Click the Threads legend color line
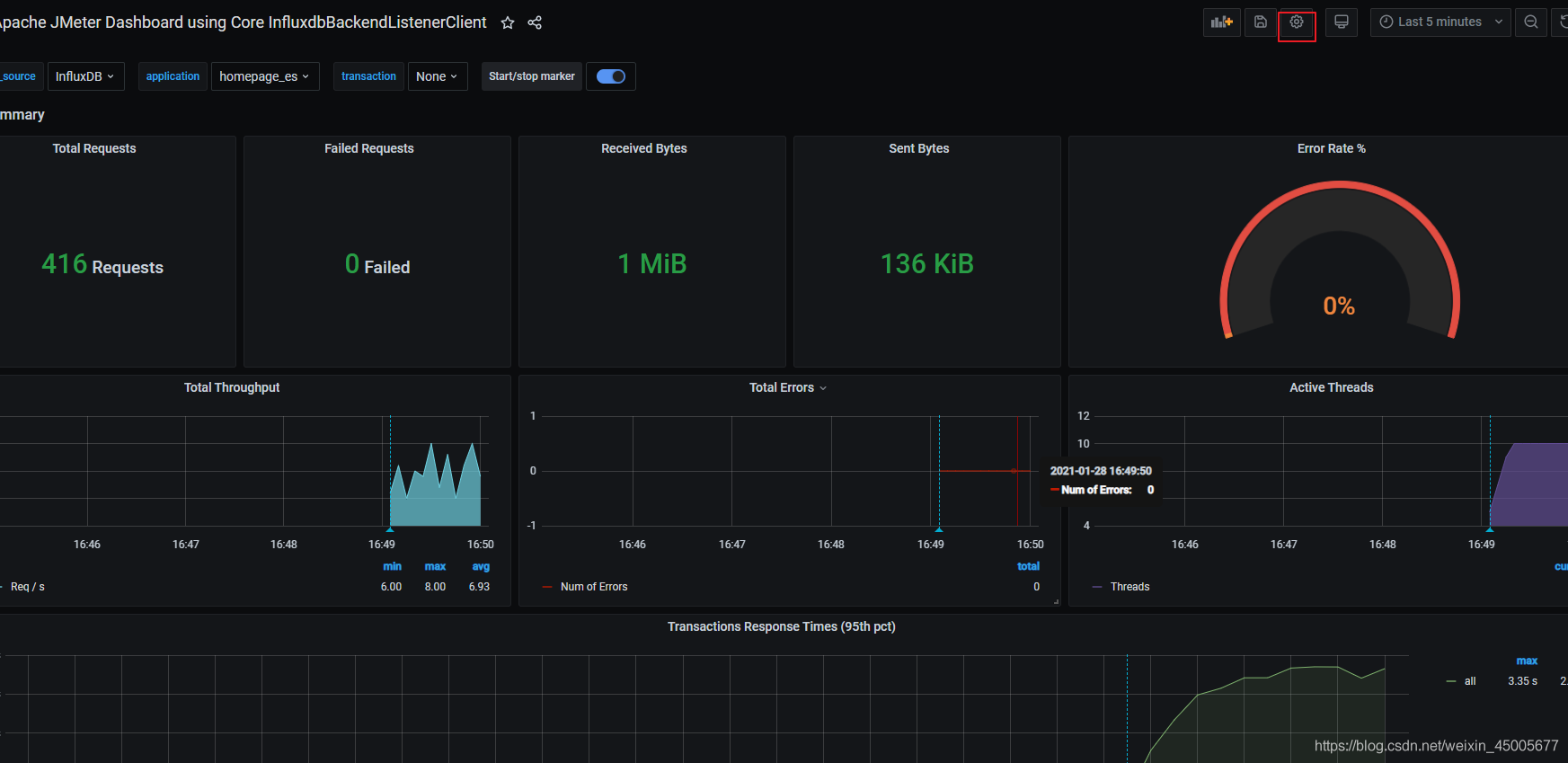Image resolution: width=1568 pixels, height=763 pixels. [x=1097, y=587]
